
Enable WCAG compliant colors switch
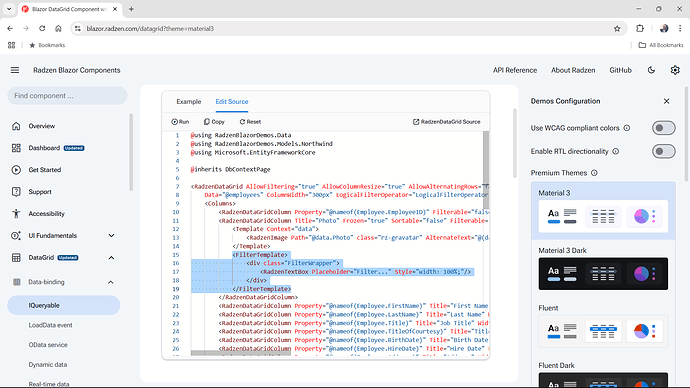[x=664, y=128]
